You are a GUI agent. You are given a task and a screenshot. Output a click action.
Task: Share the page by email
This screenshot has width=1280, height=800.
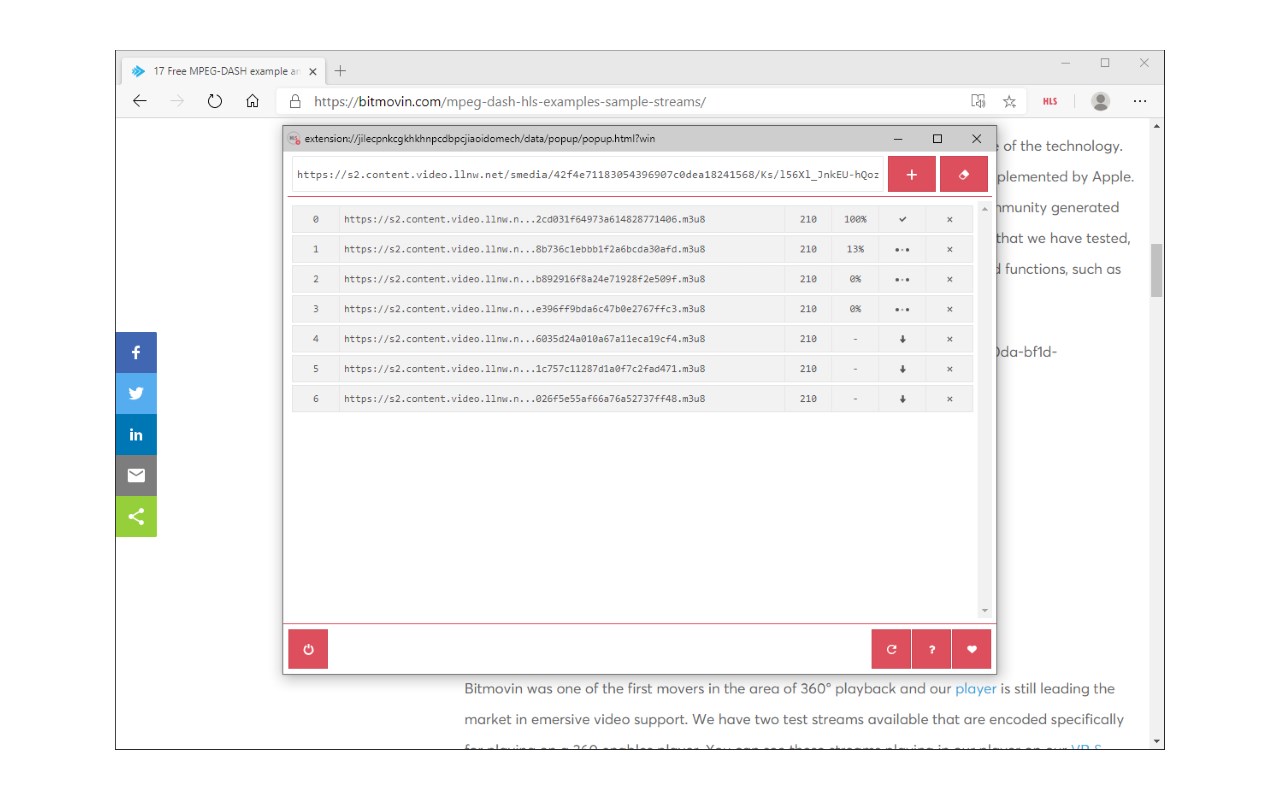(136, 475)
